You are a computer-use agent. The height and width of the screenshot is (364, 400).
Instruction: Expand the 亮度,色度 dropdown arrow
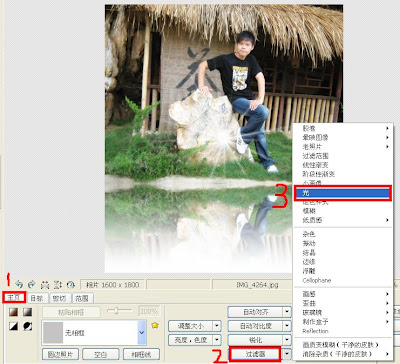(217, 340)
